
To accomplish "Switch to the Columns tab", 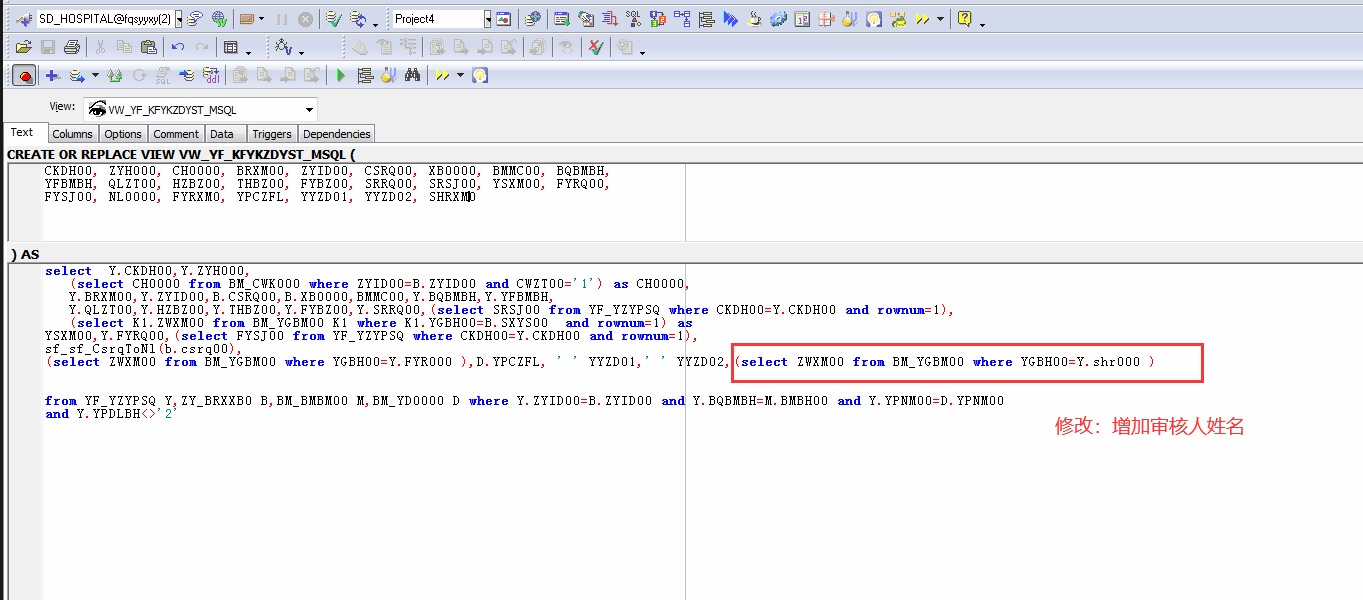I will click(x=72, y=134).
